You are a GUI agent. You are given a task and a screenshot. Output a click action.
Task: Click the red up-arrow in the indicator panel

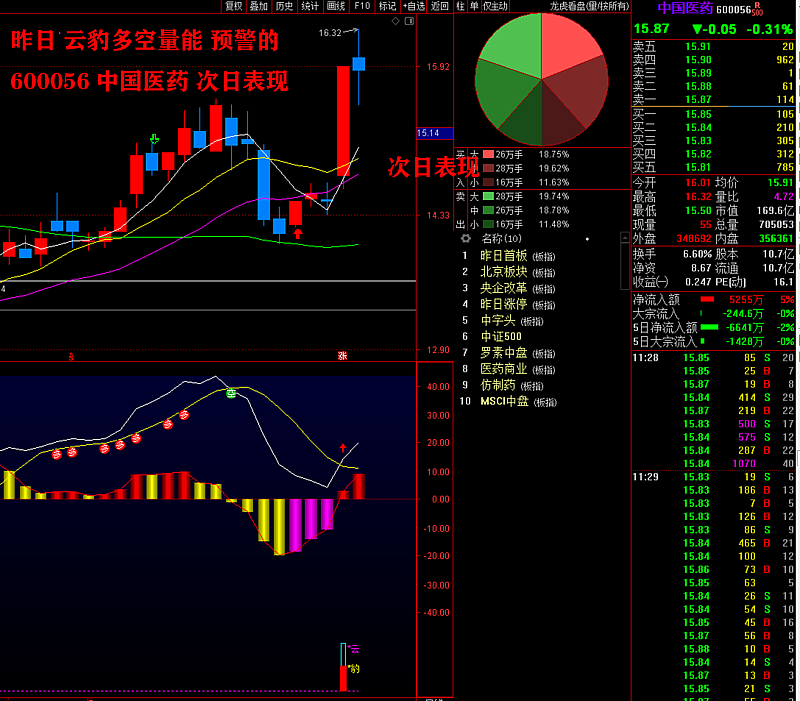tap(343, 449)
